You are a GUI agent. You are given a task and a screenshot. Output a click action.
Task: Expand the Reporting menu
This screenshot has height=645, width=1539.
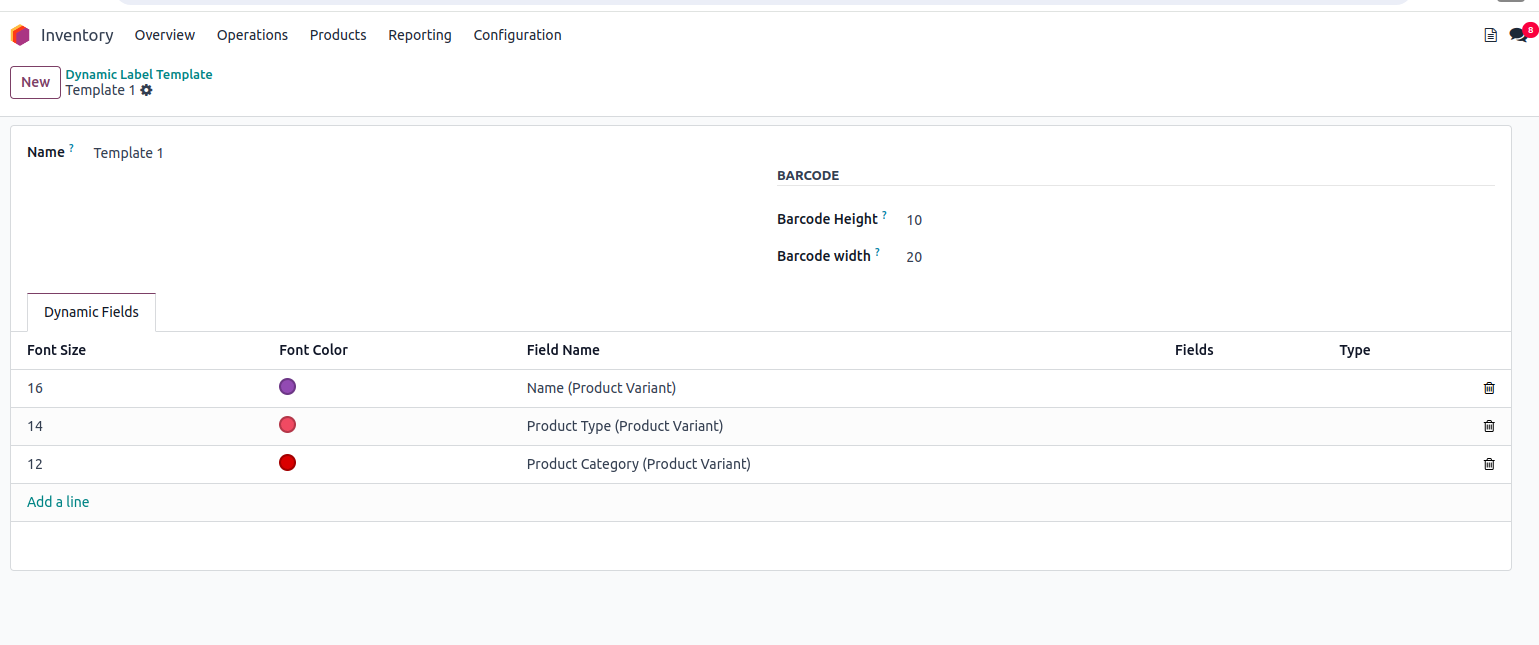click(420, 35)
